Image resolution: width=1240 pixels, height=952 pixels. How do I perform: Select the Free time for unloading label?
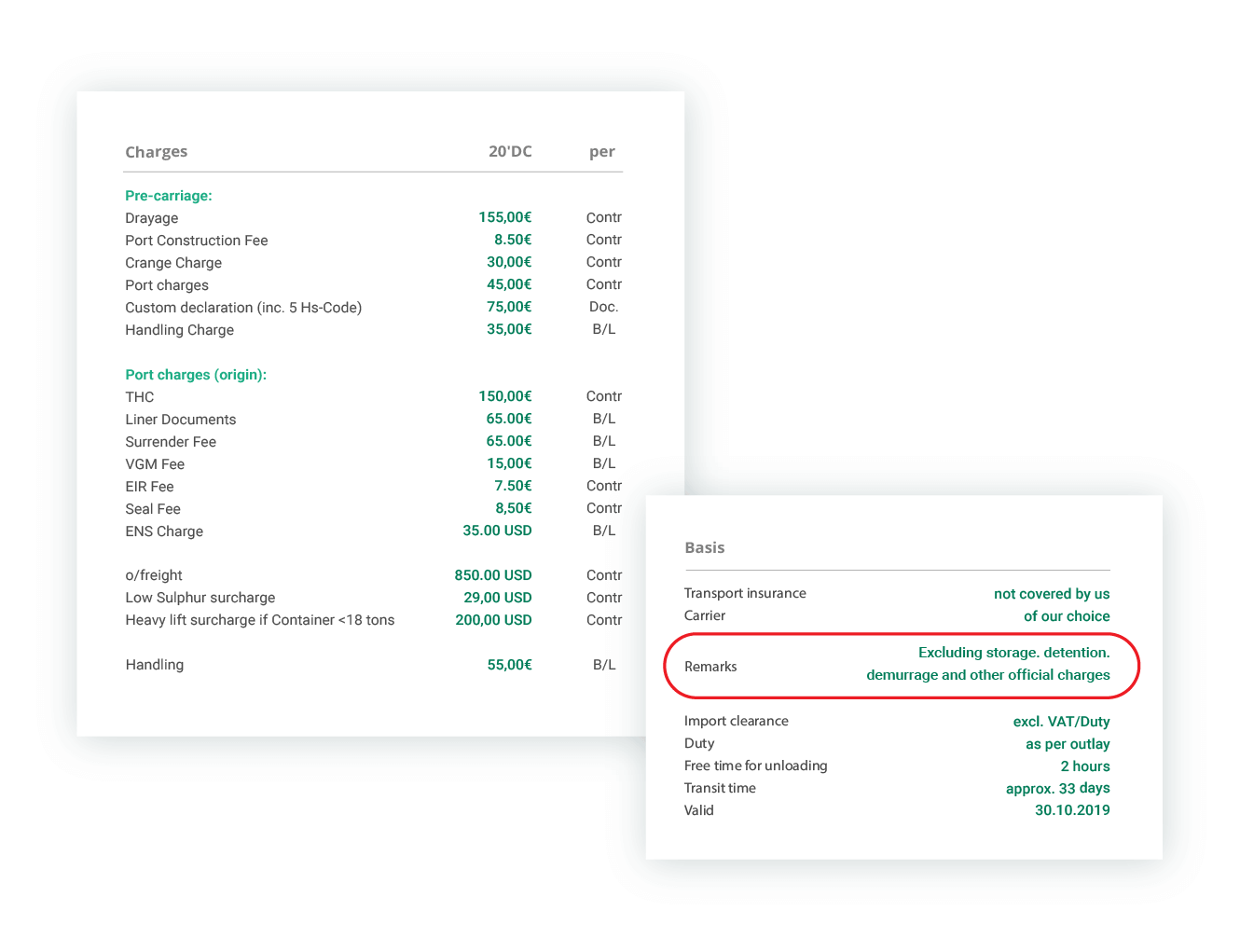coord(756,766)
